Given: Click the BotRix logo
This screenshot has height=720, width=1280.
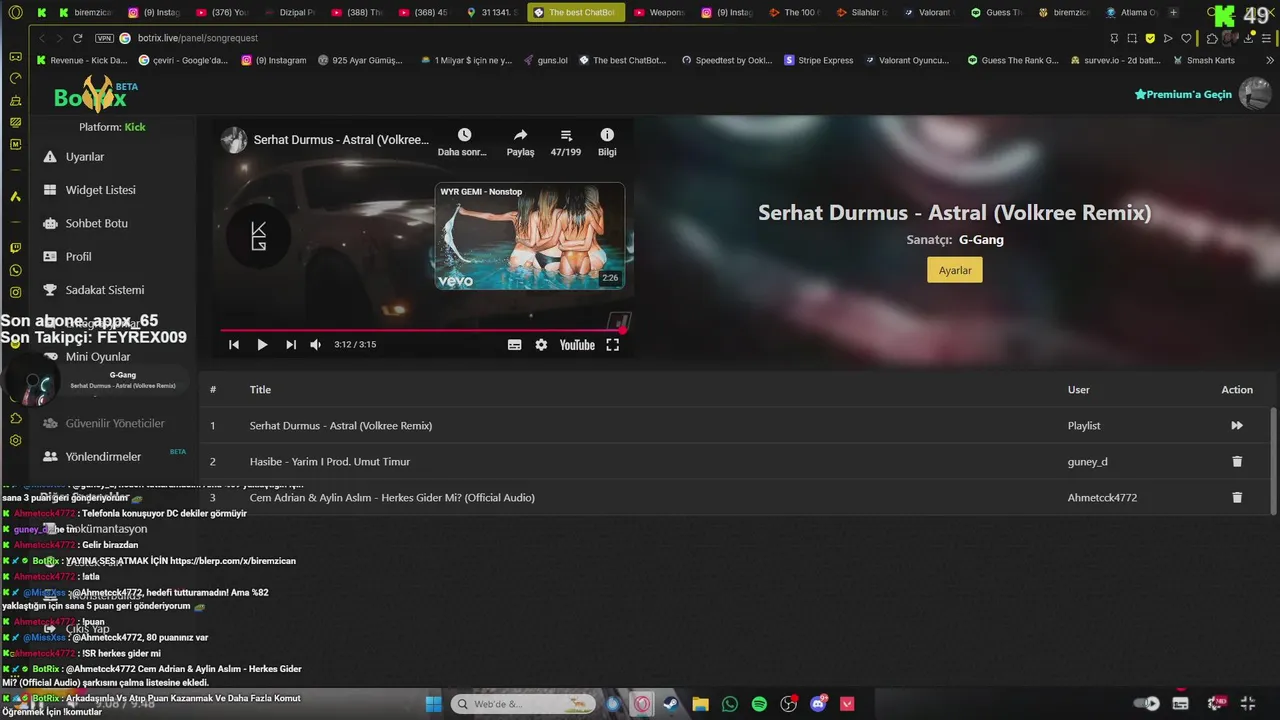Looking at the screenshot, I should click(x=95, y=96).
